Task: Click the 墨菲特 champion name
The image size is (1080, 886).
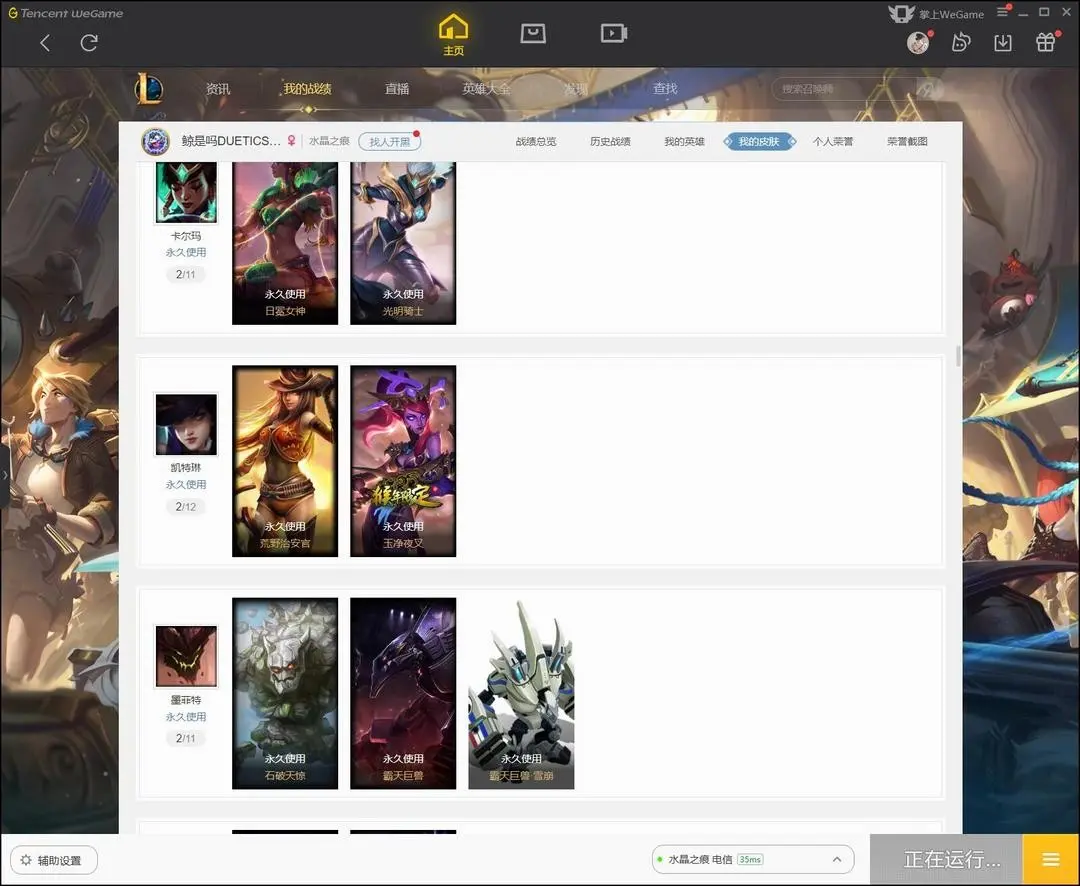Action: [186, 700]
